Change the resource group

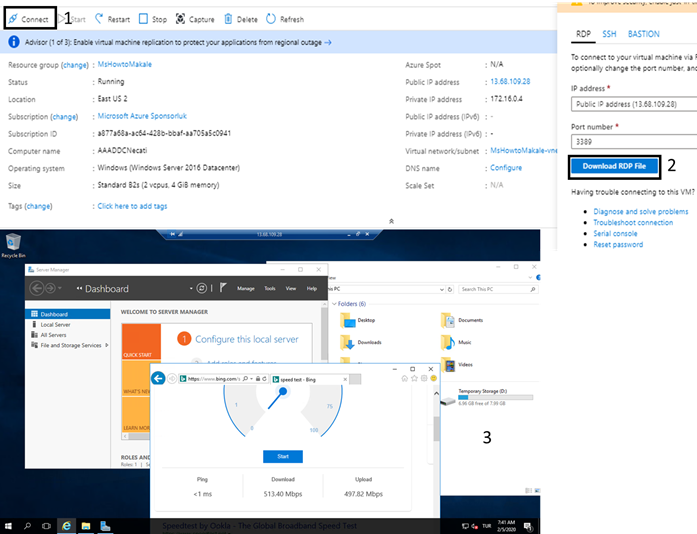75,65
